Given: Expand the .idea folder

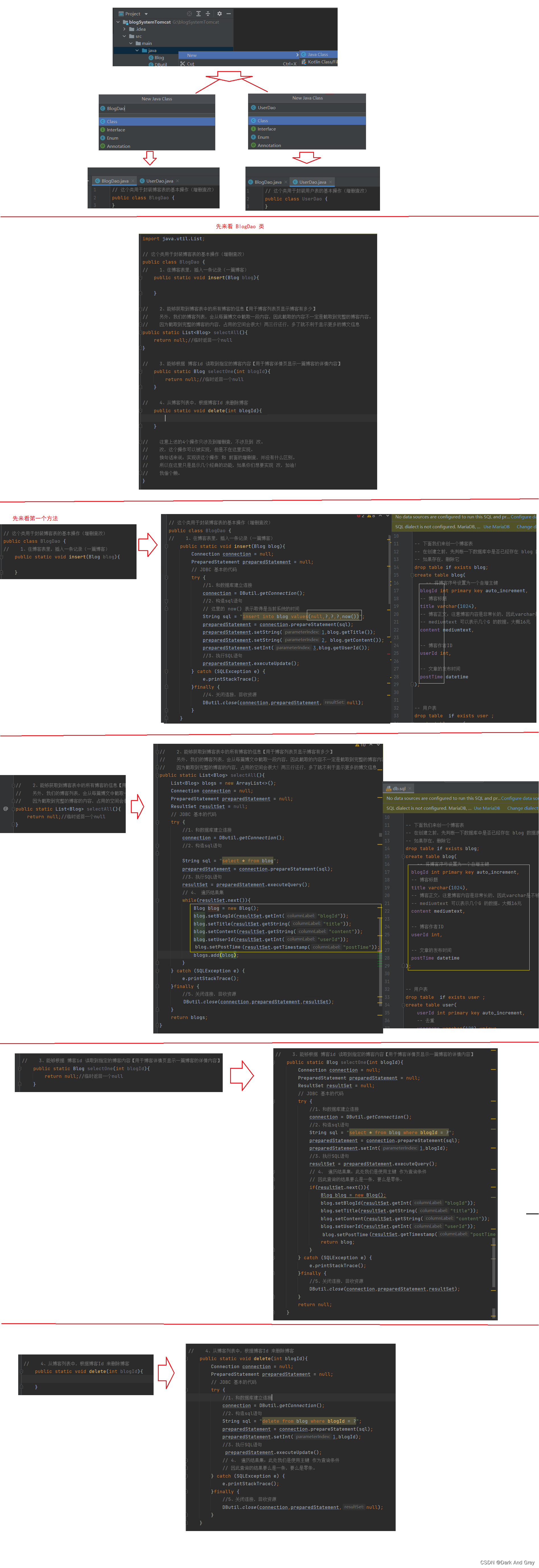Looking at the screenshot, I should pyautogui.click(x=124, y=29).
